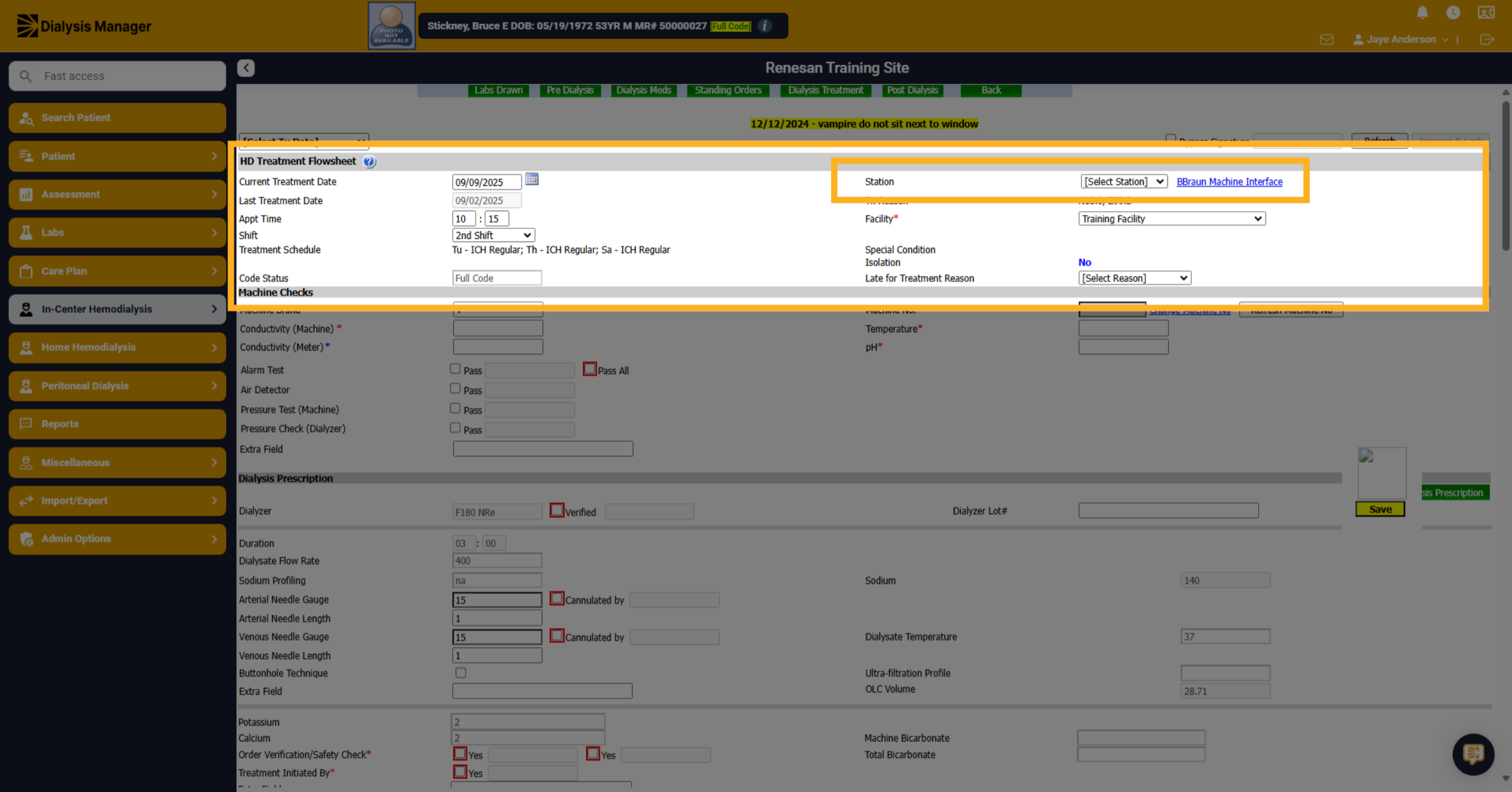
Task: Click the green Prescription button at right edge
Action: tap(1455, 493)
